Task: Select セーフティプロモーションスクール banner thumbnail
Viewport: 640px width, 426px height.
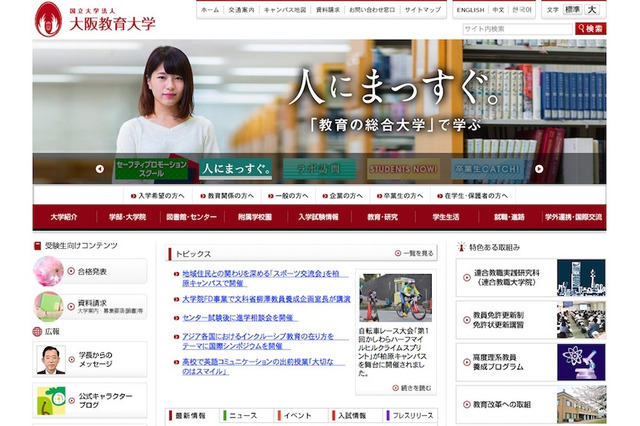Action: point(151,169)
